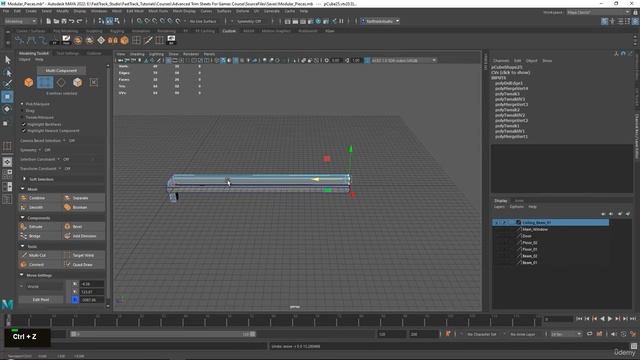Click the Boolean mesh icon
640x360 pixels.
click(67, 207)
